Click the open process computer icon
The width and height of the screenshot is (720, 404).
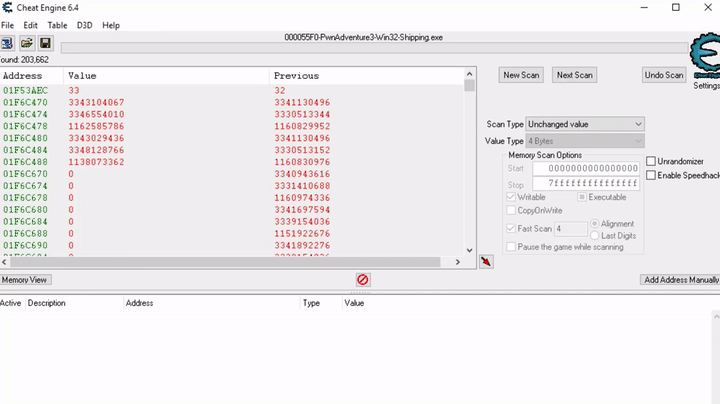point(7,43)
